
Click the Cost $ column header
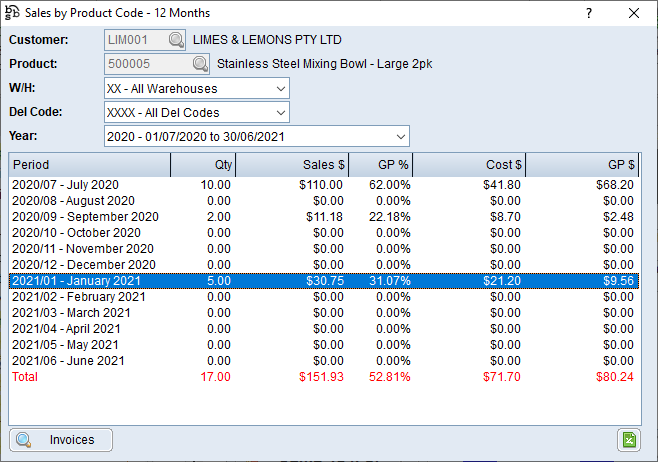468,165
